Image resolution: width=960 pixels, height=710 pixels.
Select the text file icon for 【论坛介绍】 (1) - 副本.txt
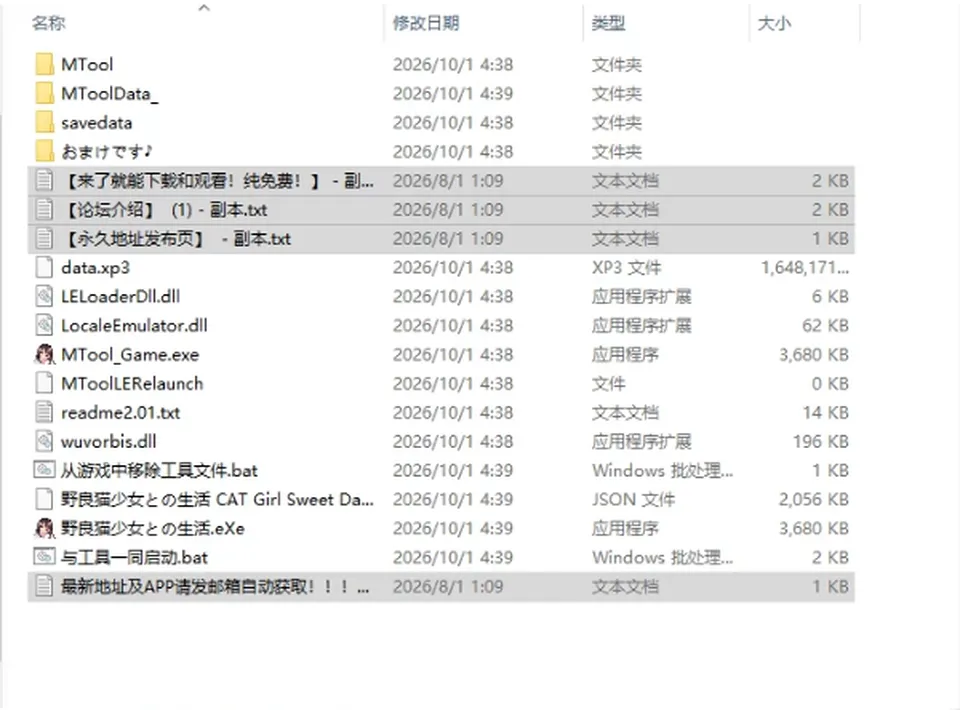(x=44, y=209)
